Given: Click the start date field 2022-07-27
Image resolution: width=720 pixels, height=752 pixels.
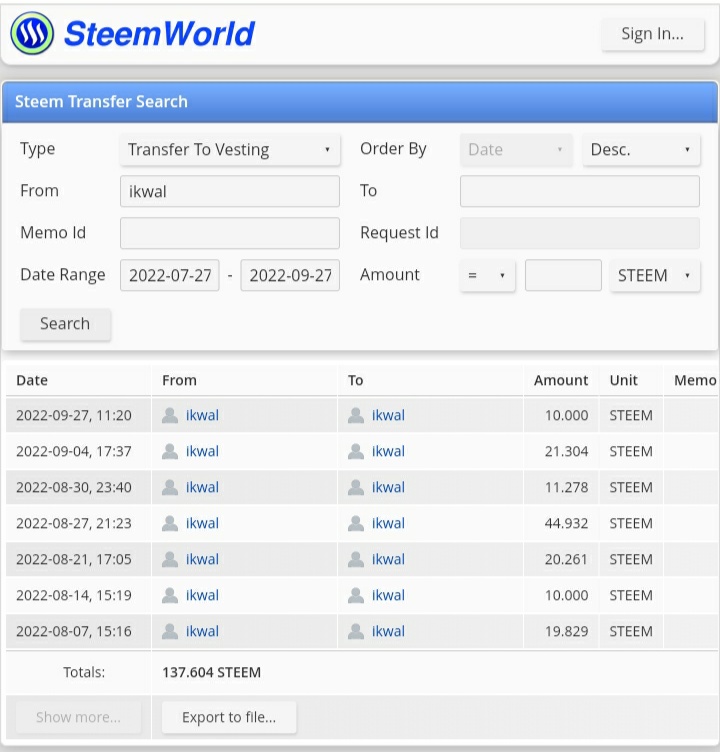Looking at the screenshot, I should (x=170, y=275).
